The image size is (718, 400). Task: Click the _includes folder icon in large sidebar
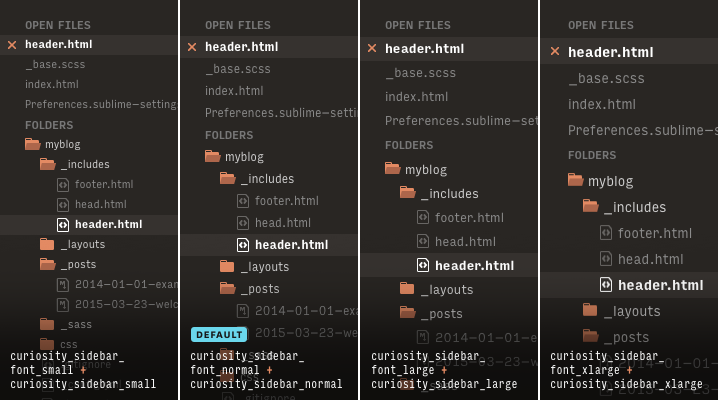point(408,193)
